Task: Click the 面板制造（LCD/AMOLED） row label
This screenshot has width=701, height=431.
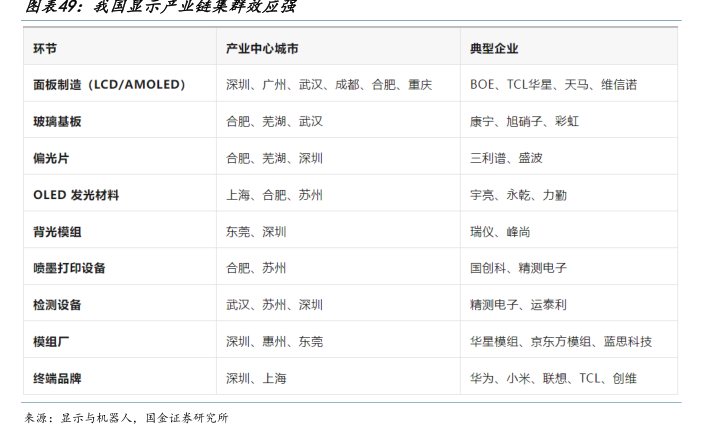Action: (x=109, y=85)
